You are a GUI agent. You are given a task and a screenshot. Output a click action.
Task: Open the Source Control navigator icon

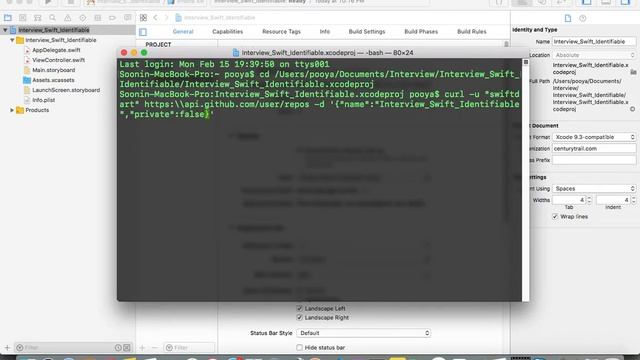23,18
